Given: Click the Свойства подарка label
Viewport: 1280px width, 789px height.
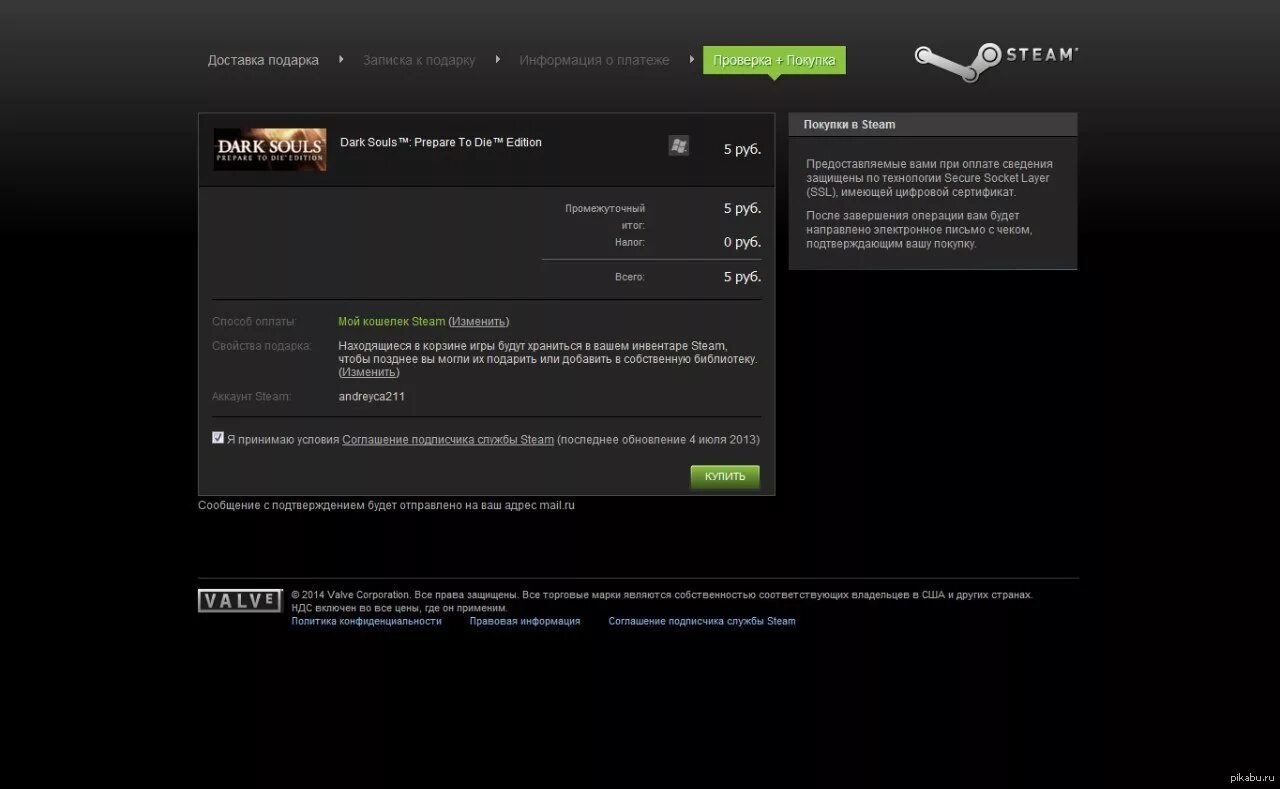Looking at the screenshot, I should pyautogui.click(x=262, y=346).
